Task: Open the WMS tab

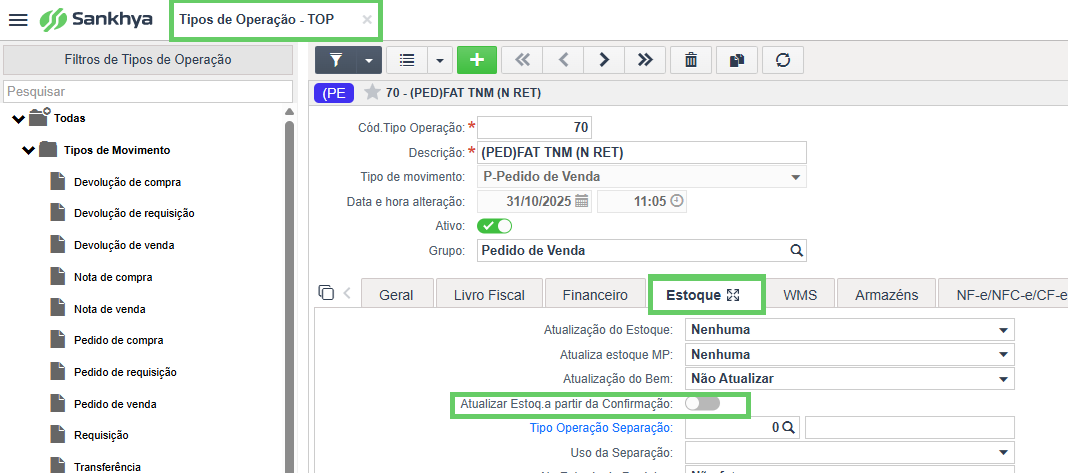Action: (x=800, y=295)
